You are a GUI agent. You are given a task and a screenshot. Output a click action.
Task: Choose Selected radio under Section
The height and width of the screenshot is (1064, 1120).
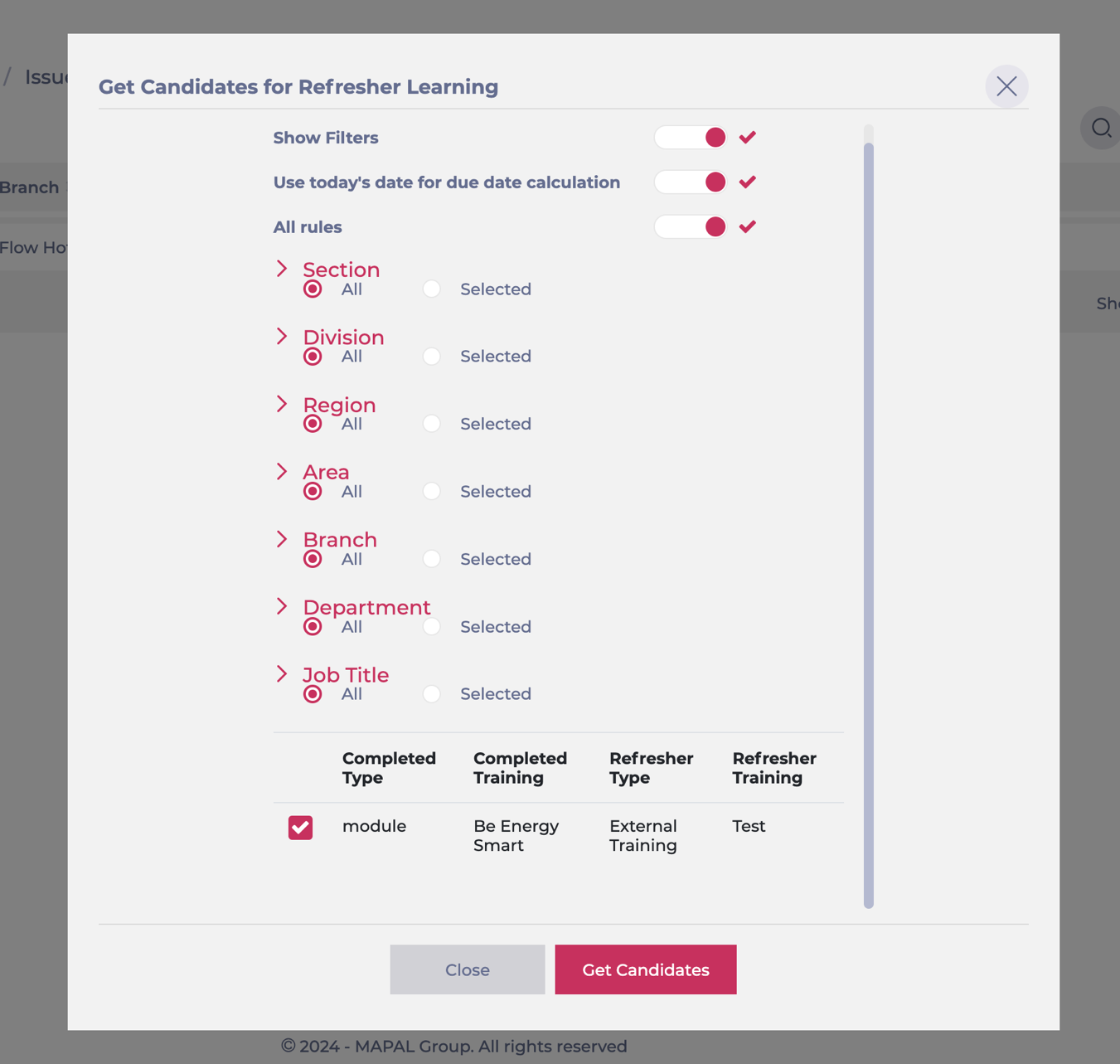[431, 289]
